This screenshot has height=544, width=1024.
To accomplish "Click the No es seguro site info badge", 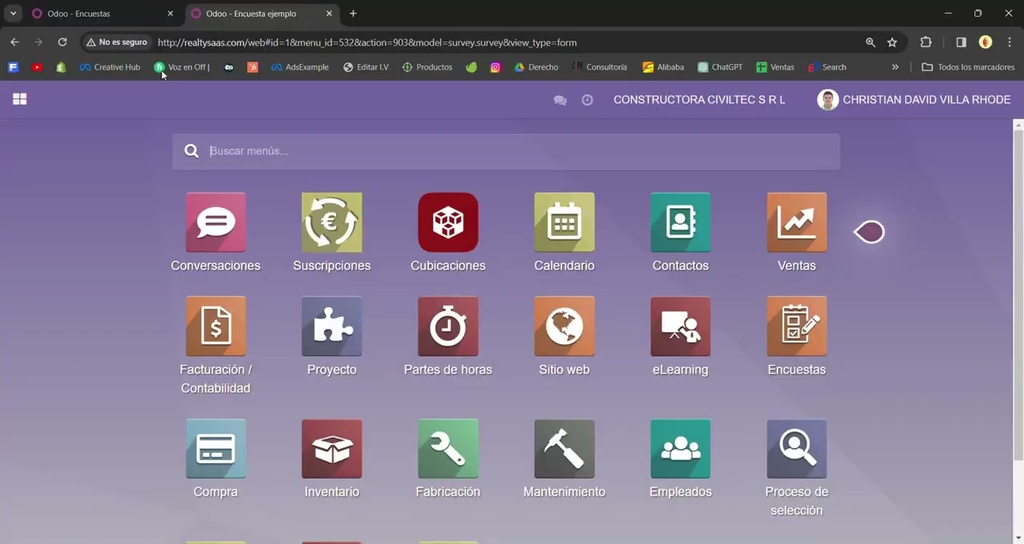I will [x=117, y=42].
